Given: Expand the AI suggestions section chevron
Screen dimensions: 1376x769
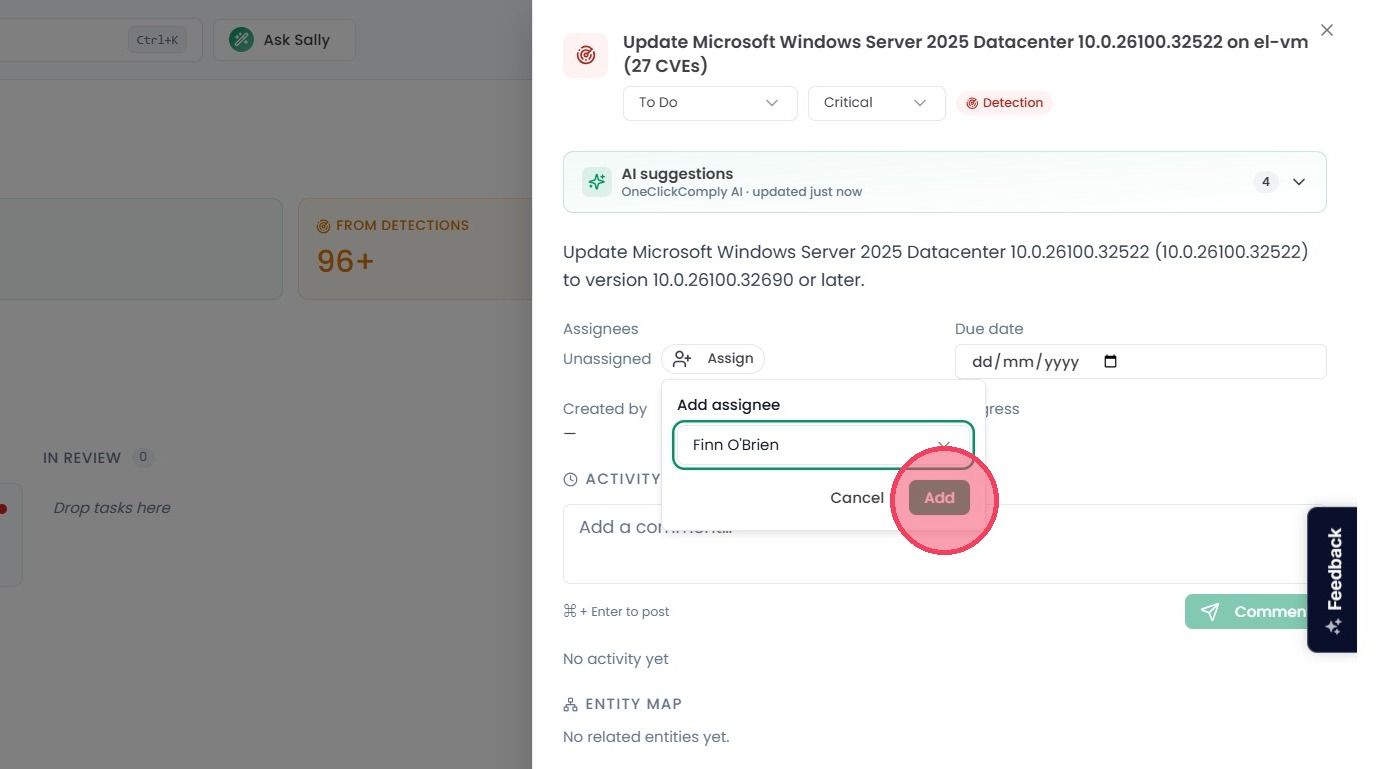Looking at the screenshot, I should [1299, 182].
